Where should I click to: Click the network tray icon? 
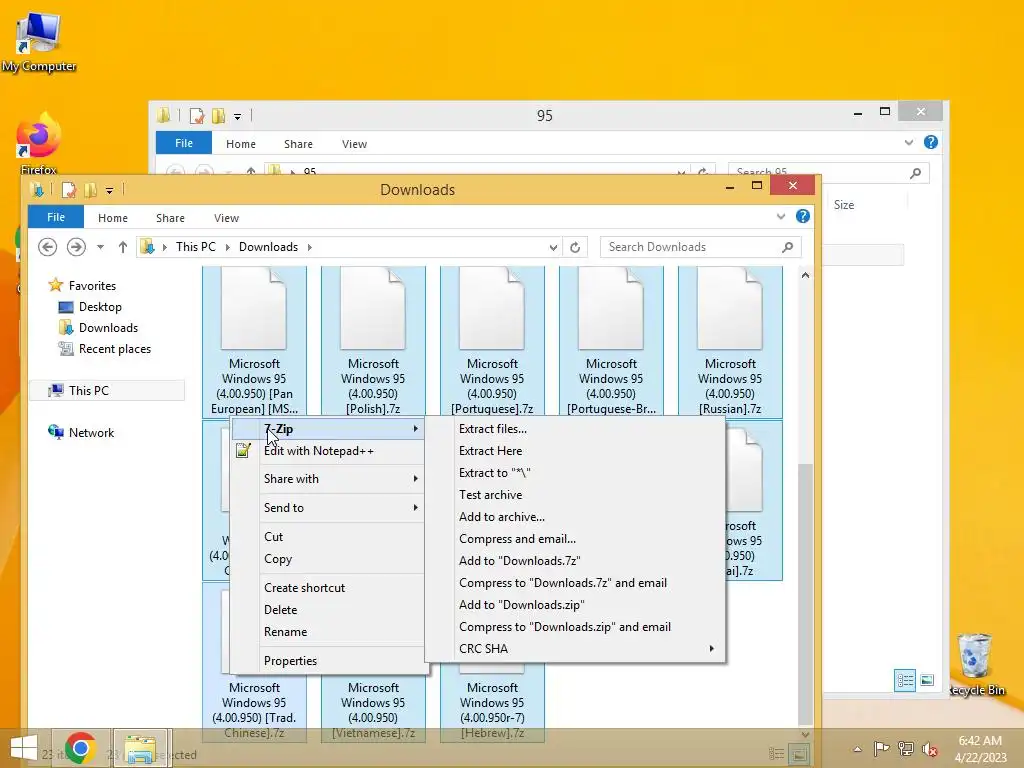[x=906, y=749]
